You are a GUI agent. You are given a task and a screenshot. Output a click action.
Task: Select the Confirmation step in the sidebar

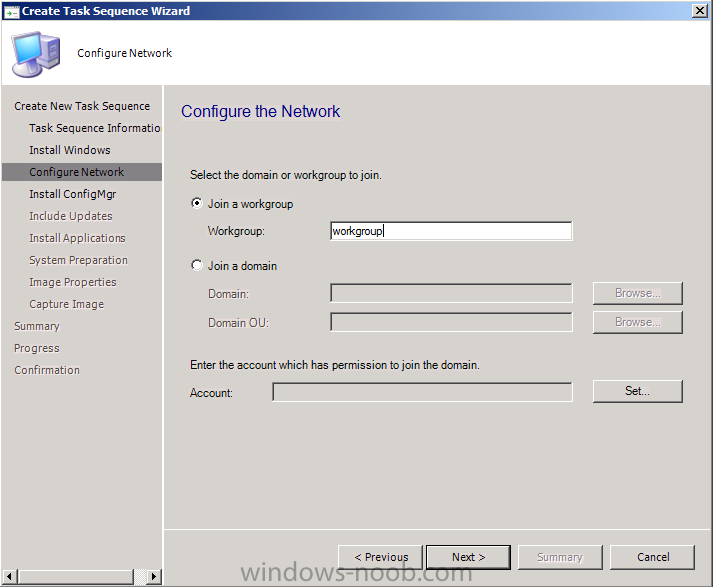coord(47,370)
